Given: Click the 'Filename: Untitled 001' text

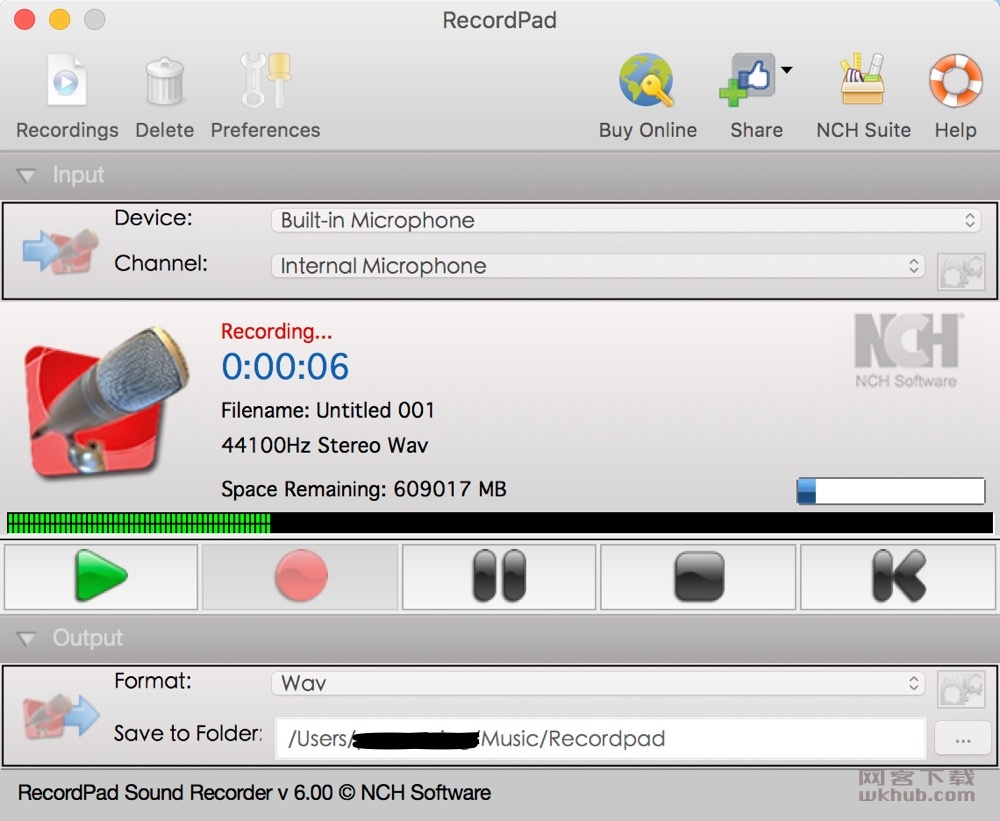Looking at the screenshot, I should (328, 410).
